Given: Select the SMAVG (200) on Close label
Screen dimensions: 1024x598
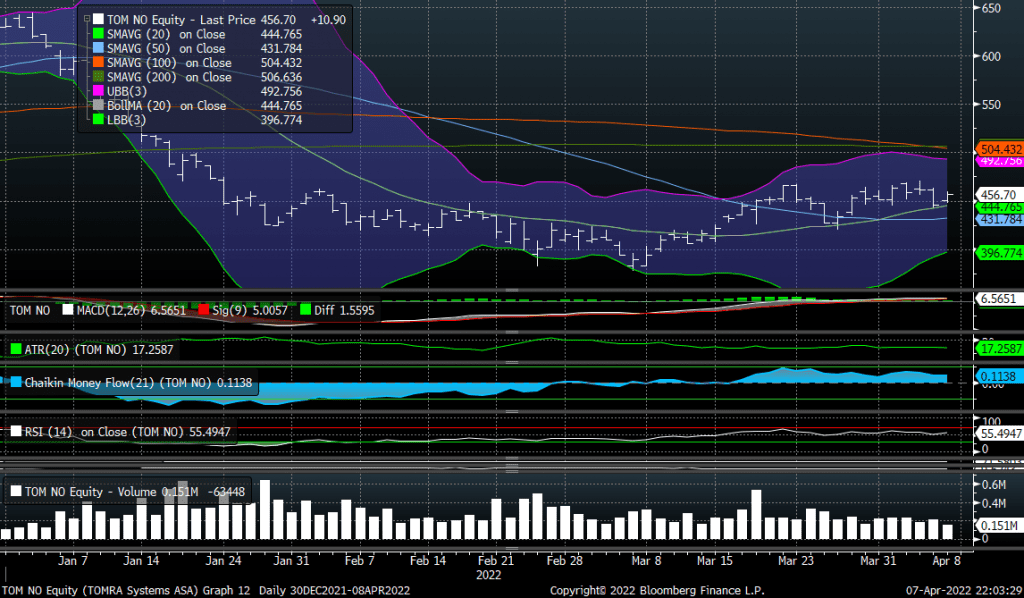Looking at the screenshot, I should pos(169,77).
